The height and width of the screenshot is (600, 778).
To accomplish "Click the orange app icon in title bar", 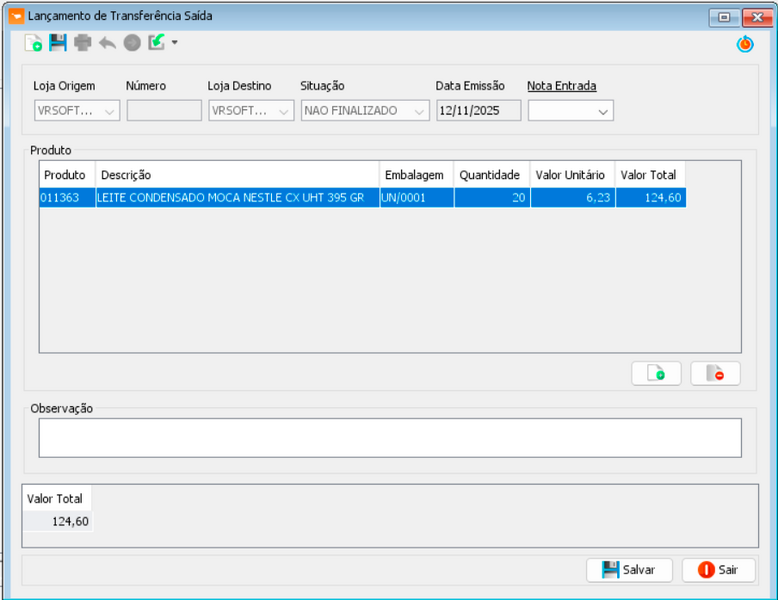I will [16, 16].
